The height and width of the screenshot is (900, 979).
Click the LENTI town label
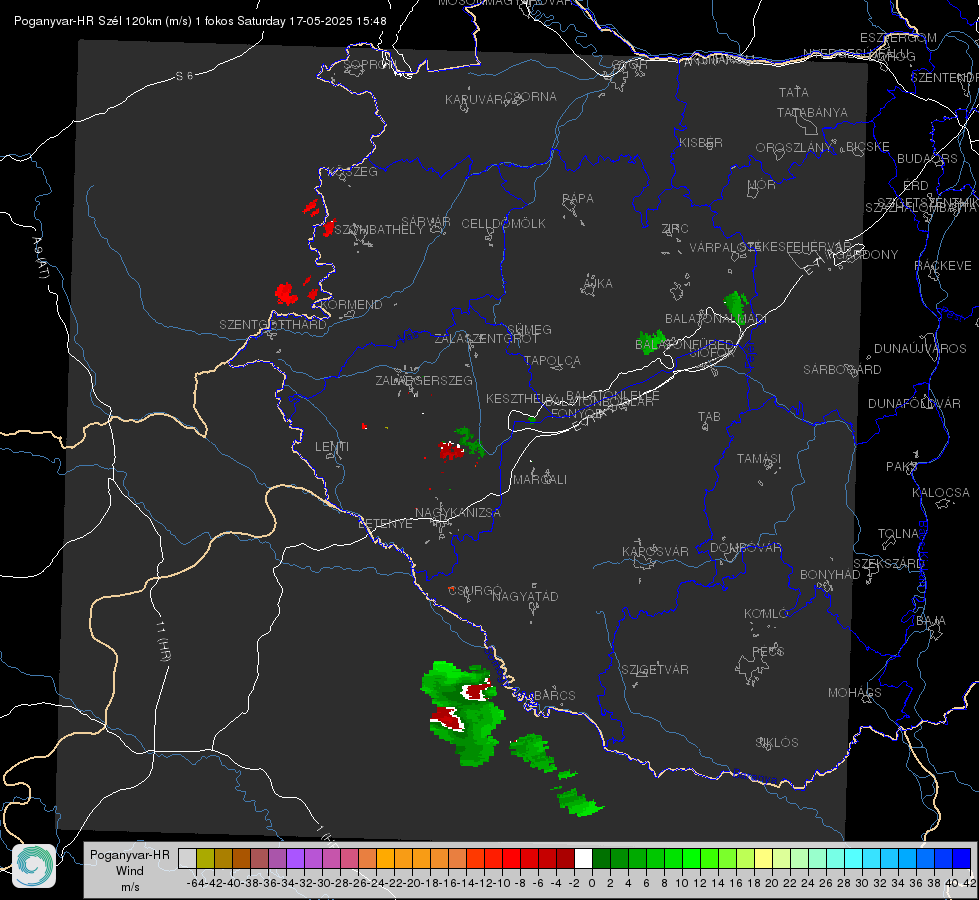(x=332, y=447)
